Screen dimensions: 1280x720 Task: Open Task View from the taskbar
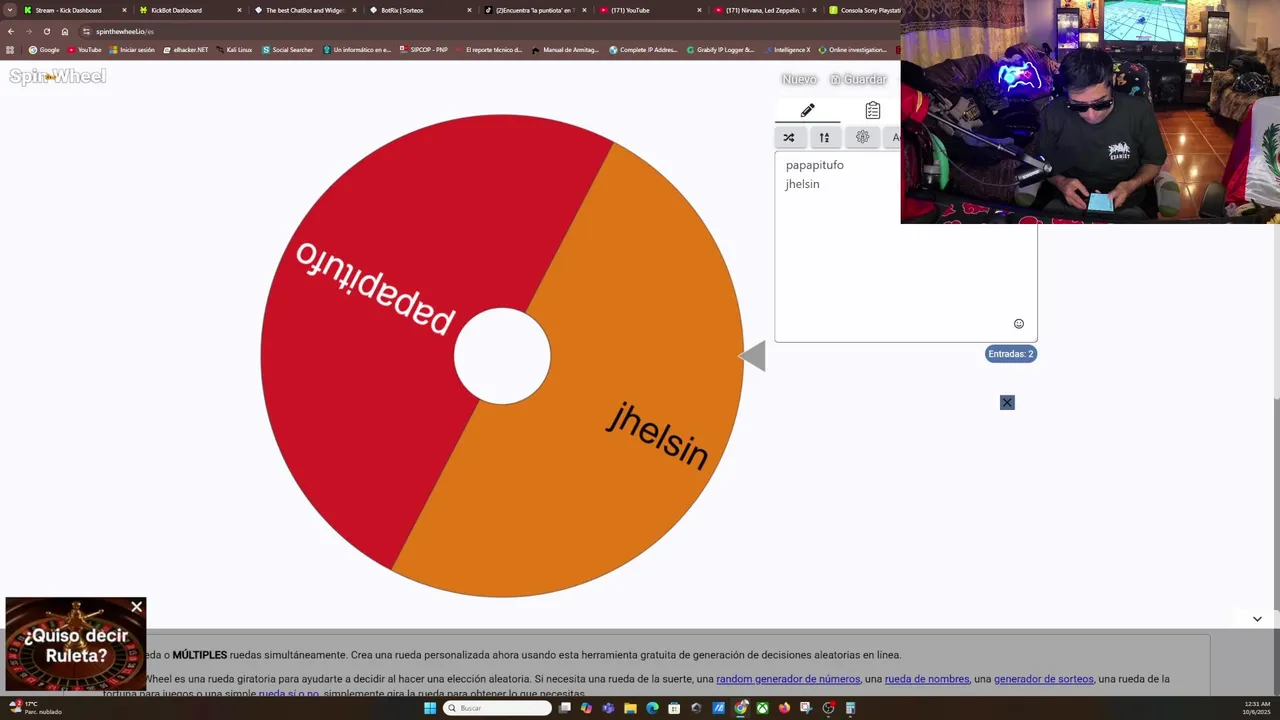tap(564, 708)
